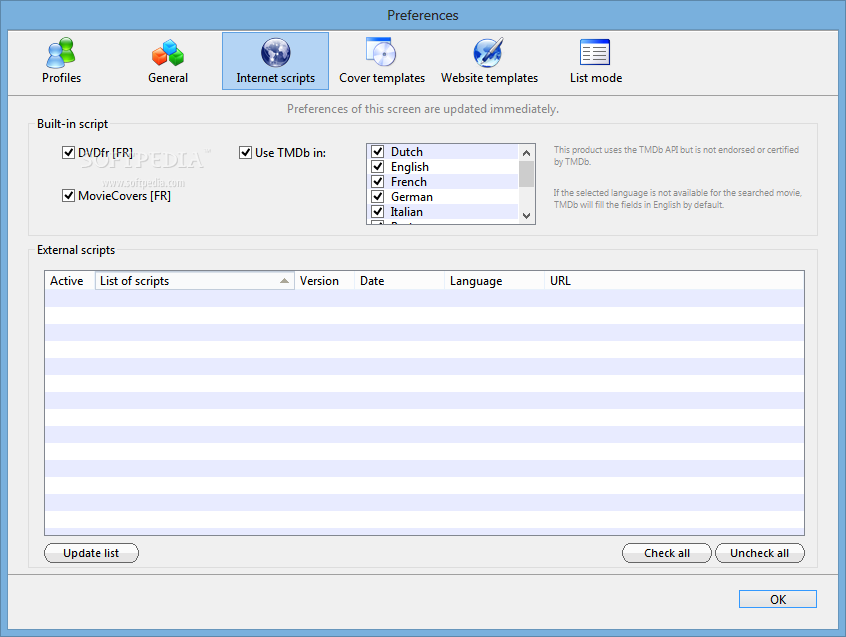Sort by the Language column header
The height and width of the screenshot is (637, 846).
(494, 280)
